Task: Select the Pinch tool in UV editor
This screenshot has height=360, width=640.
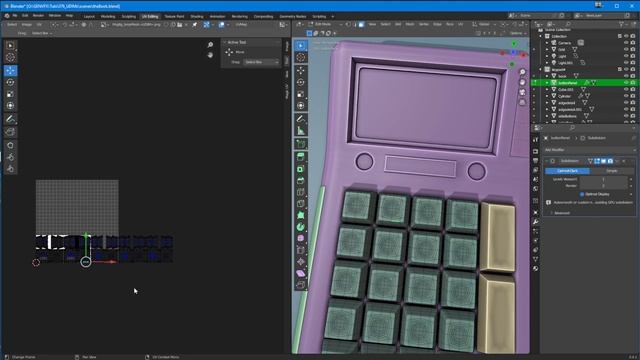Action: [x=11, y=169]
